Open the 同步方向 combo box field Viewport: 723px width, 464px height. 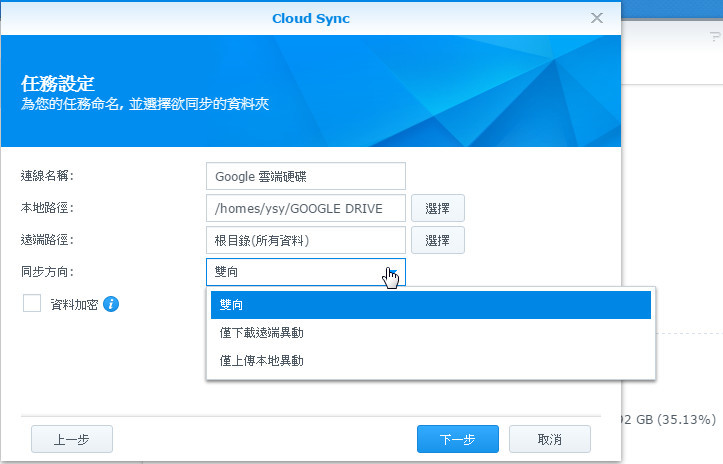point(290,272)
